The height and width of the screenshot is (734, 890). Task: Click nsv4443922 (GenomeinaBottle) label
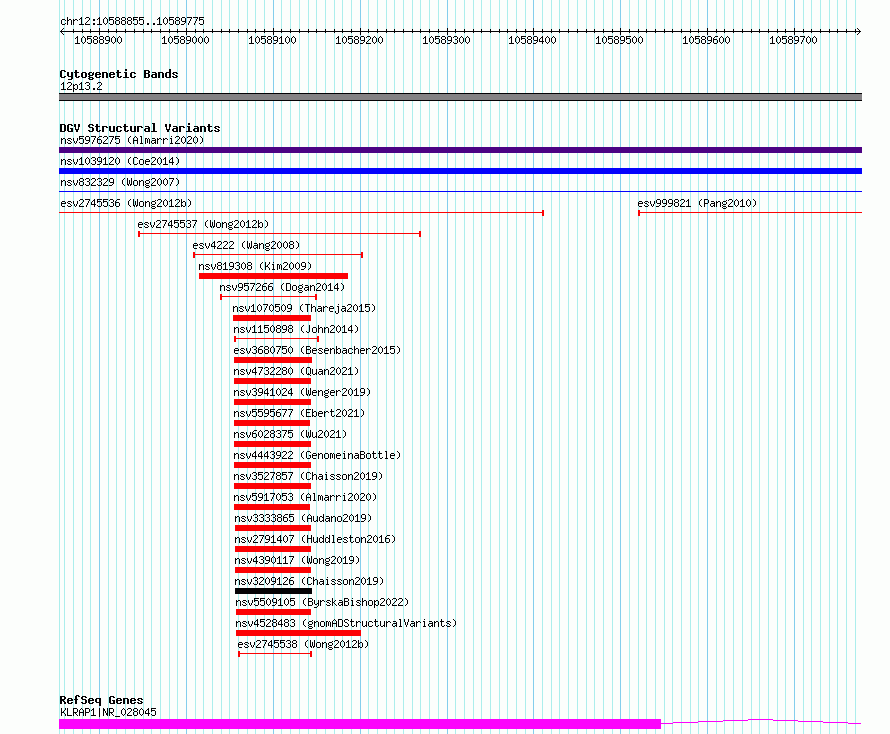[317, 455]
